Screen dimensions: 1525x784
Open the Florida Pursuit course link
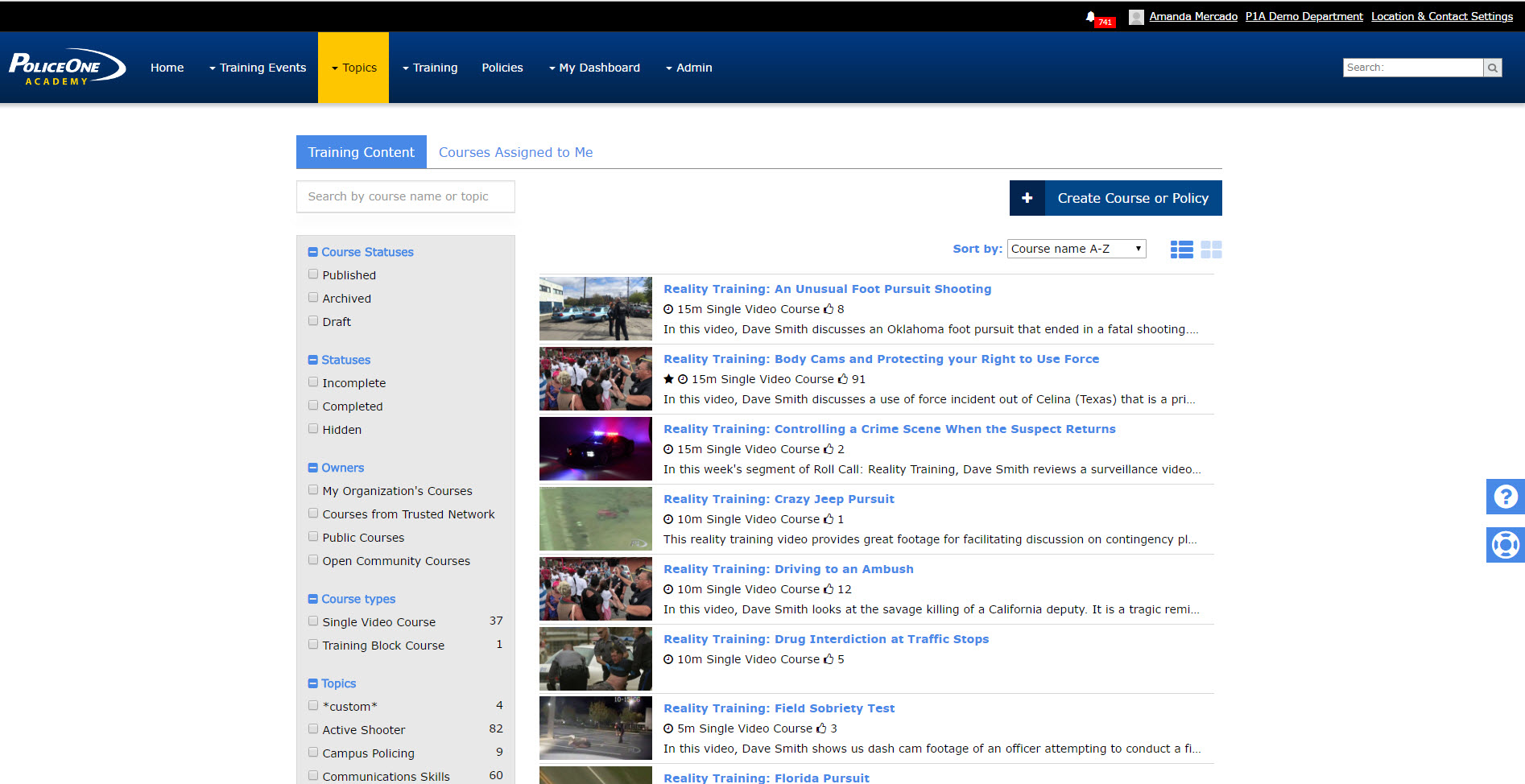767,778
